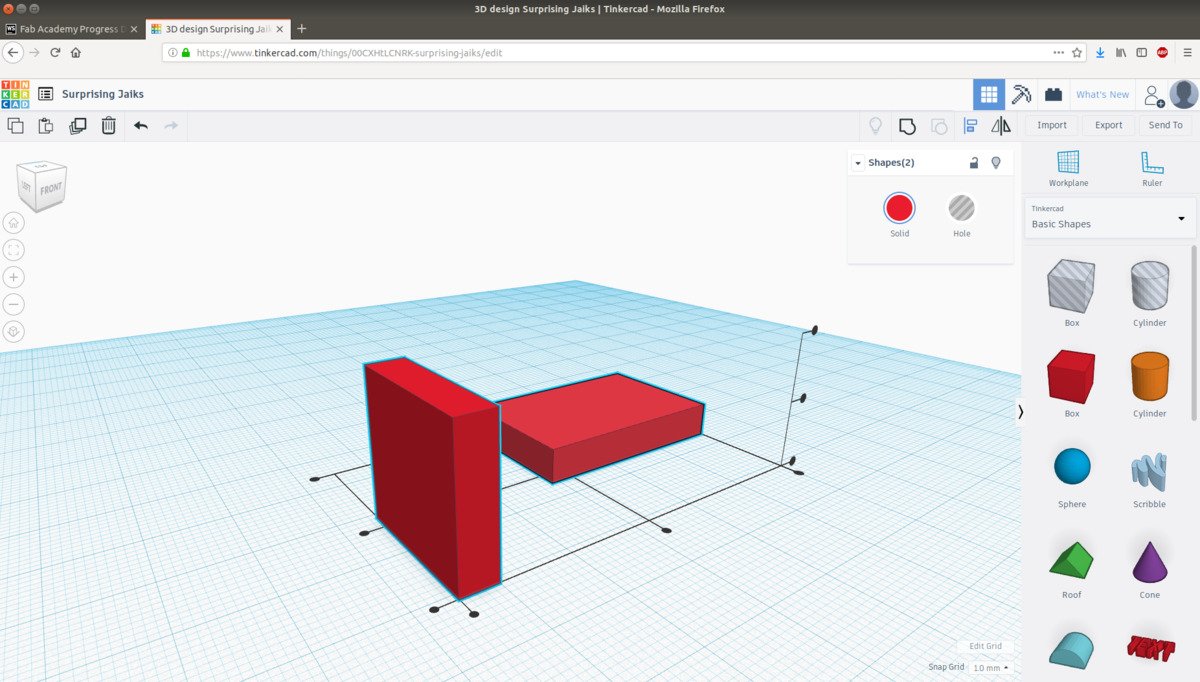Viewport: 1200px width, 682px height.
Task: Bookmark this page with the star icon
Action: click(x=1076, y=52)
